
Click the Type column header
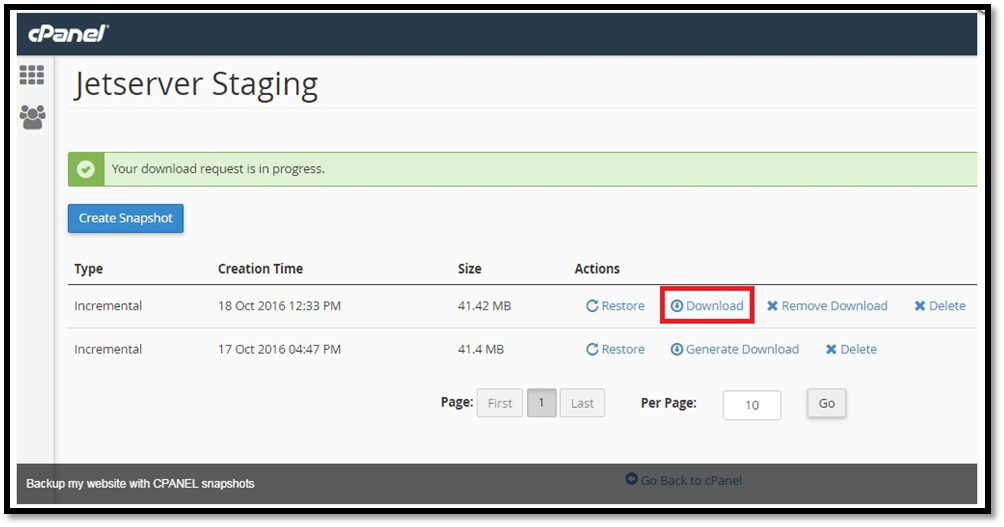click(88, 269)
